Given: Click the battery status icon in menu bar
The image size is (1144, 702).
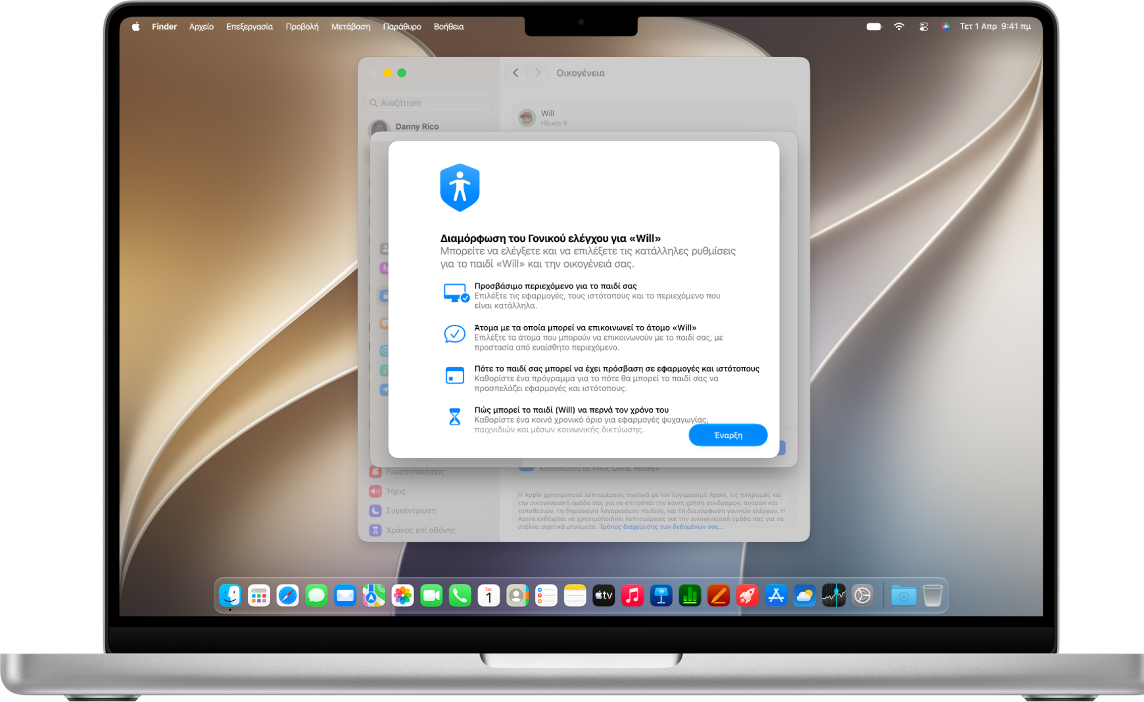Looking at the screenshot, I should pyautogui.click(x=874, y=26).
